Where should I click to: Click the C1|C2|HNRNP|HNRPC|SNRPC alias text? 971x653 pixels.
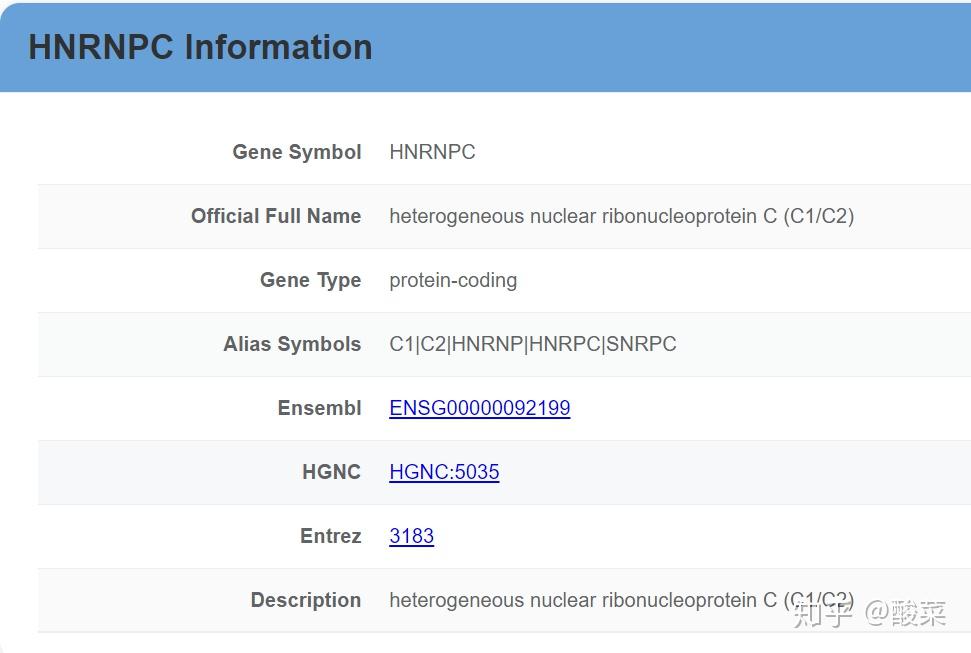click(532, 344)
